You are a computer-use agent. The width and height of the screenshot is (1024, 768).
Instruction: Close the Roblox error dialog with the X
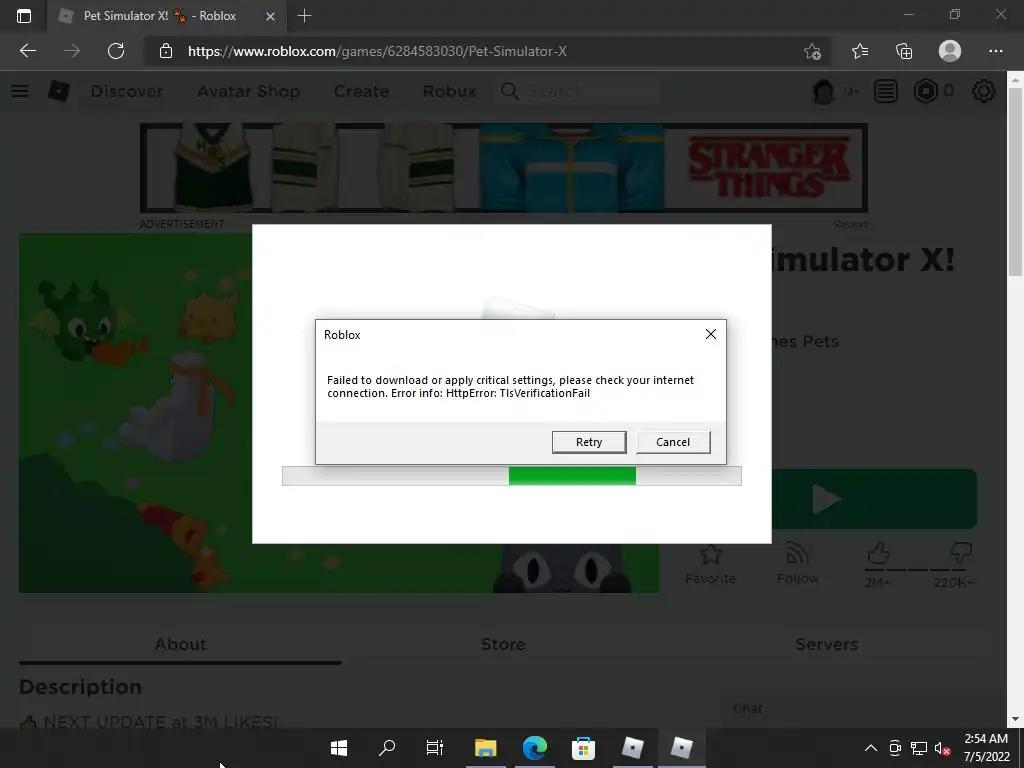pyautogui.click(x=711, y=334)
